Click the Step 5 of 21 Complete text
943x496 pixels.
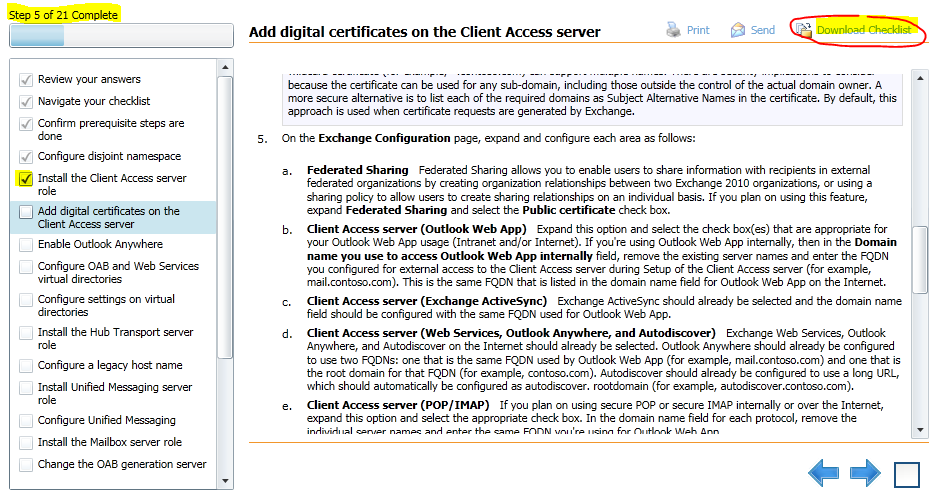point(63,14)
